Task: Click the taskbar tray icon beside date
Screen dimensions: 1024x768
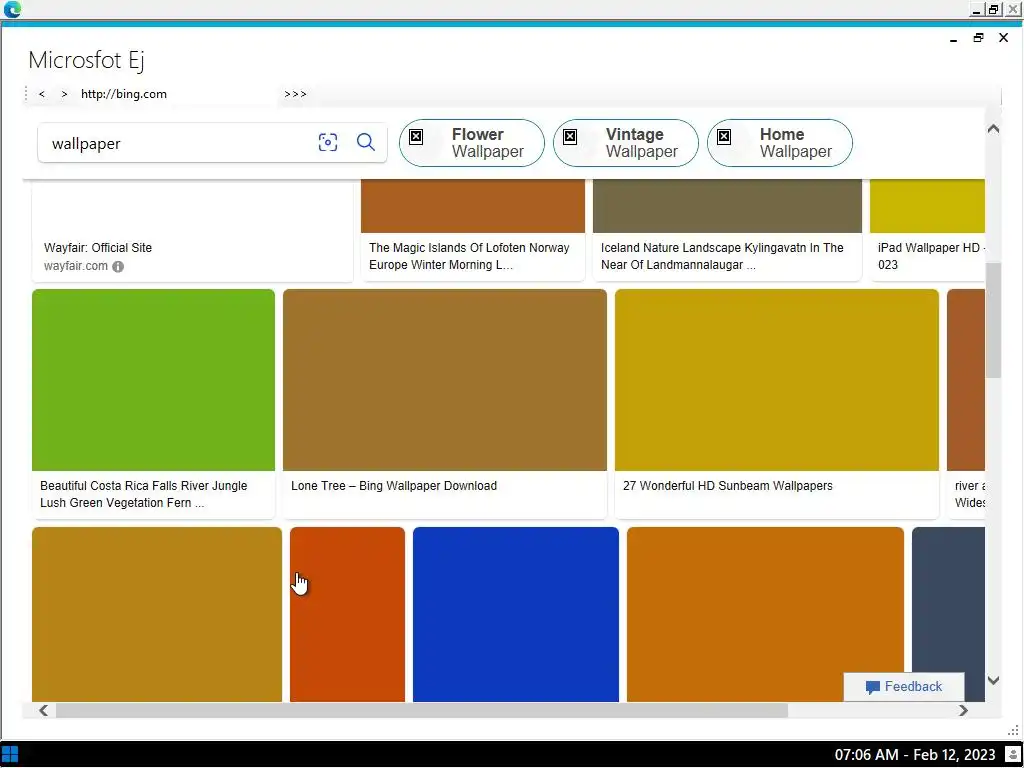Action: [1014, 755]
